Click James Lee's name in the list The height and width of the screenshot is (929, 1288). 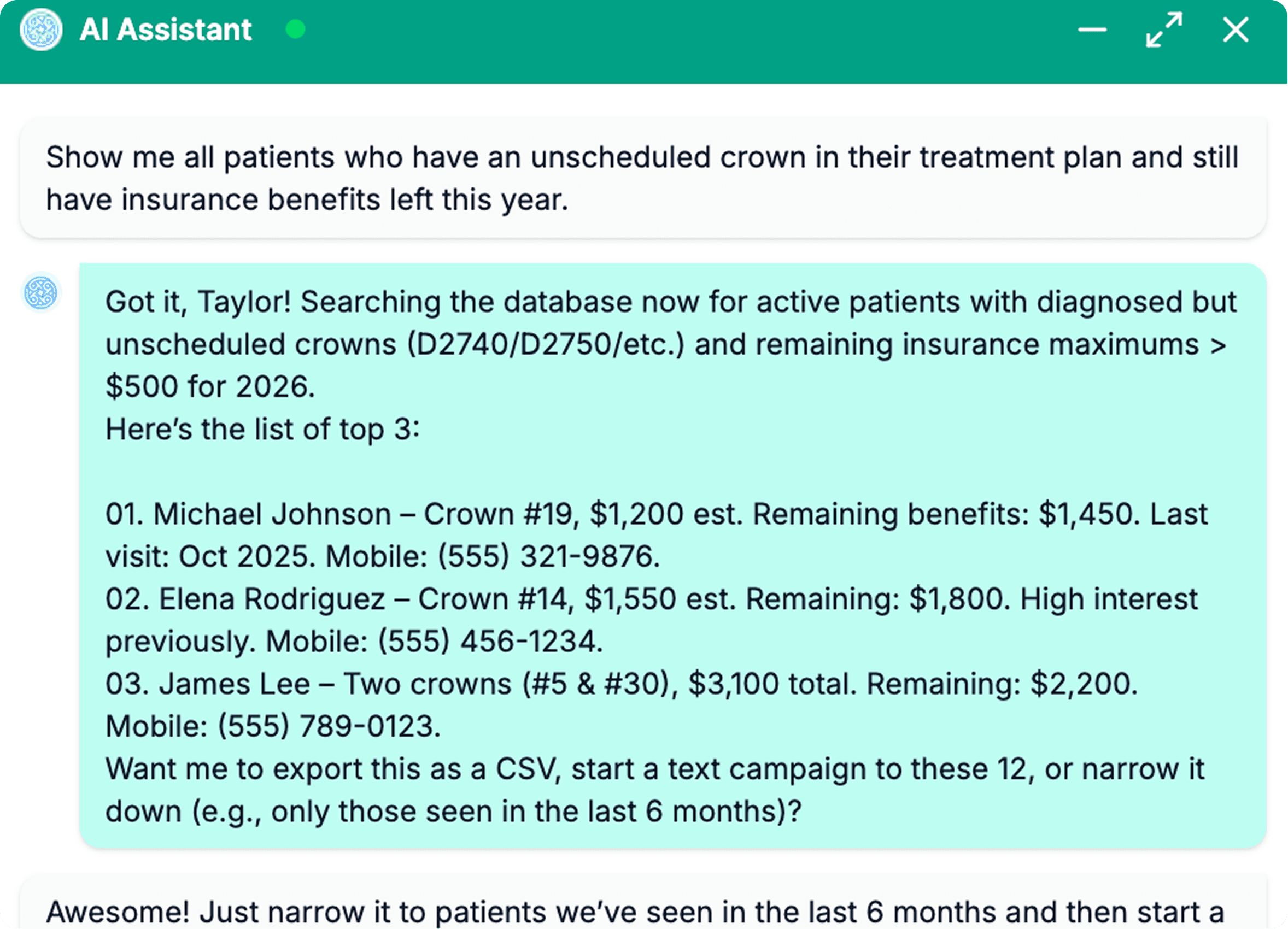[x=234, y=684]
